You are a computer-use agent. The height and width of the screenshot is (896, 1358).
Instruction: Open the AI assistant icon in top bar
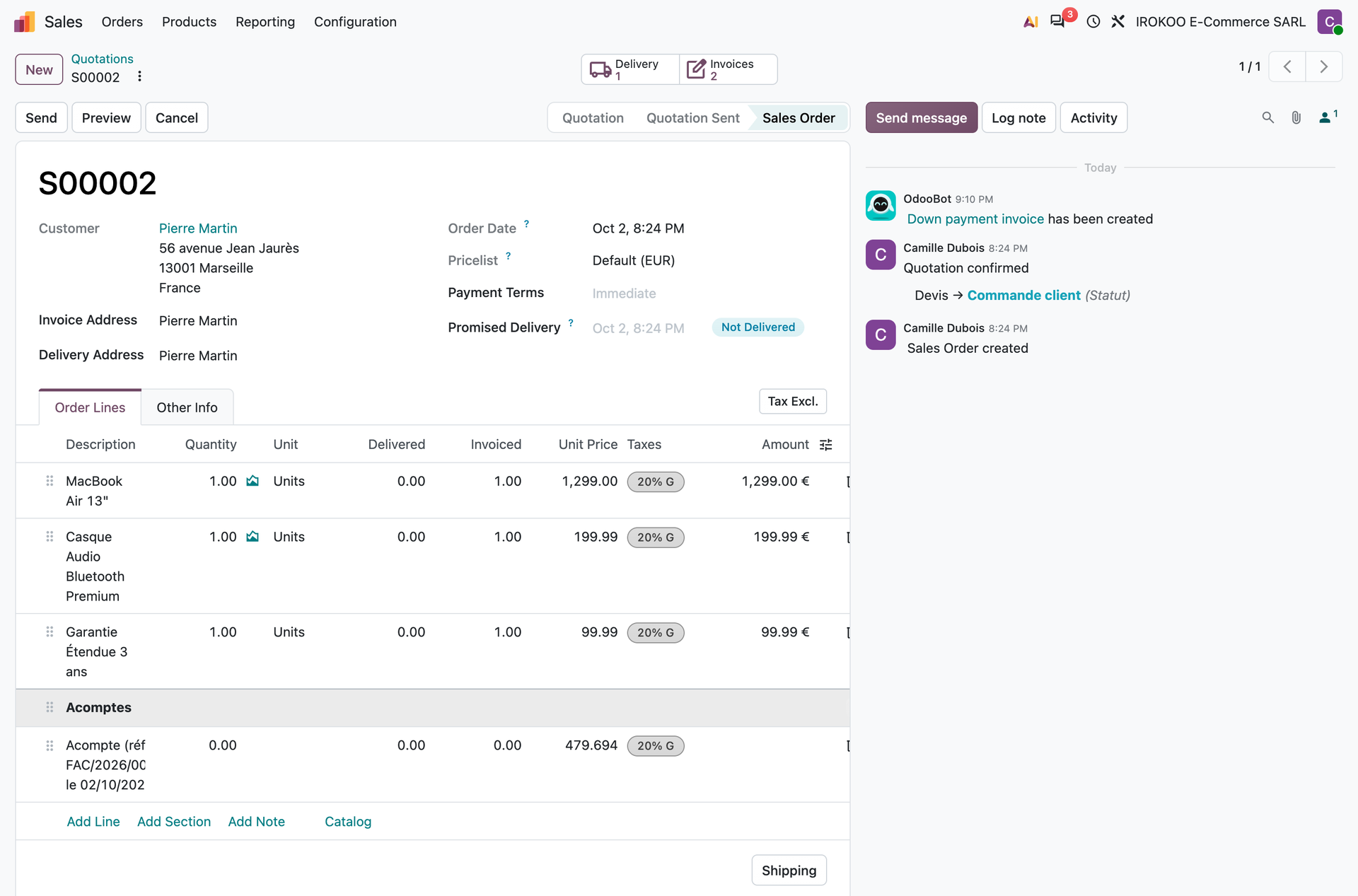tap(1031, 22)
